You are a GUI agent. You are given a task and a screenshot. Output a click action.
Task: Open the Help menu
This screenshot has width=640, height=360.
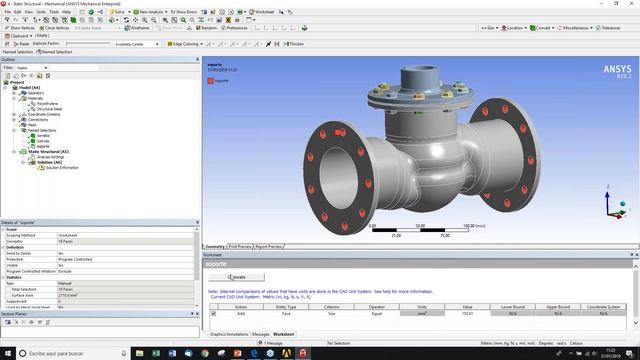[x=66, y=12]
